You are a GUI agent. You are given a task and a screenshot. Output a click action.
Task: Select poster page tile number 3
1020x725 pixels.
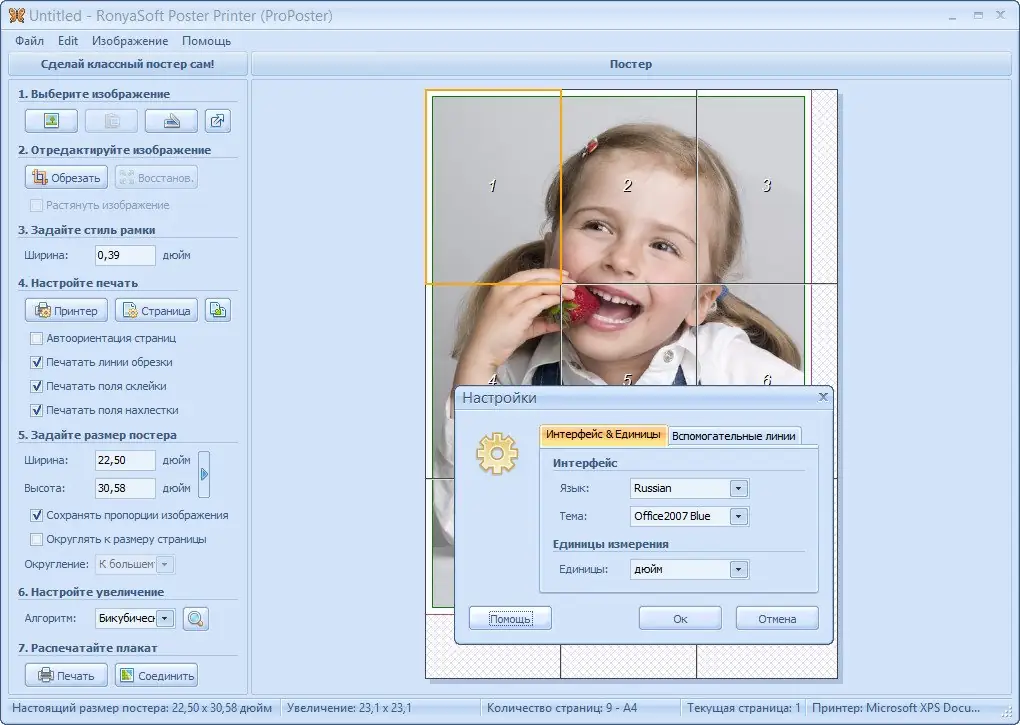766,187
